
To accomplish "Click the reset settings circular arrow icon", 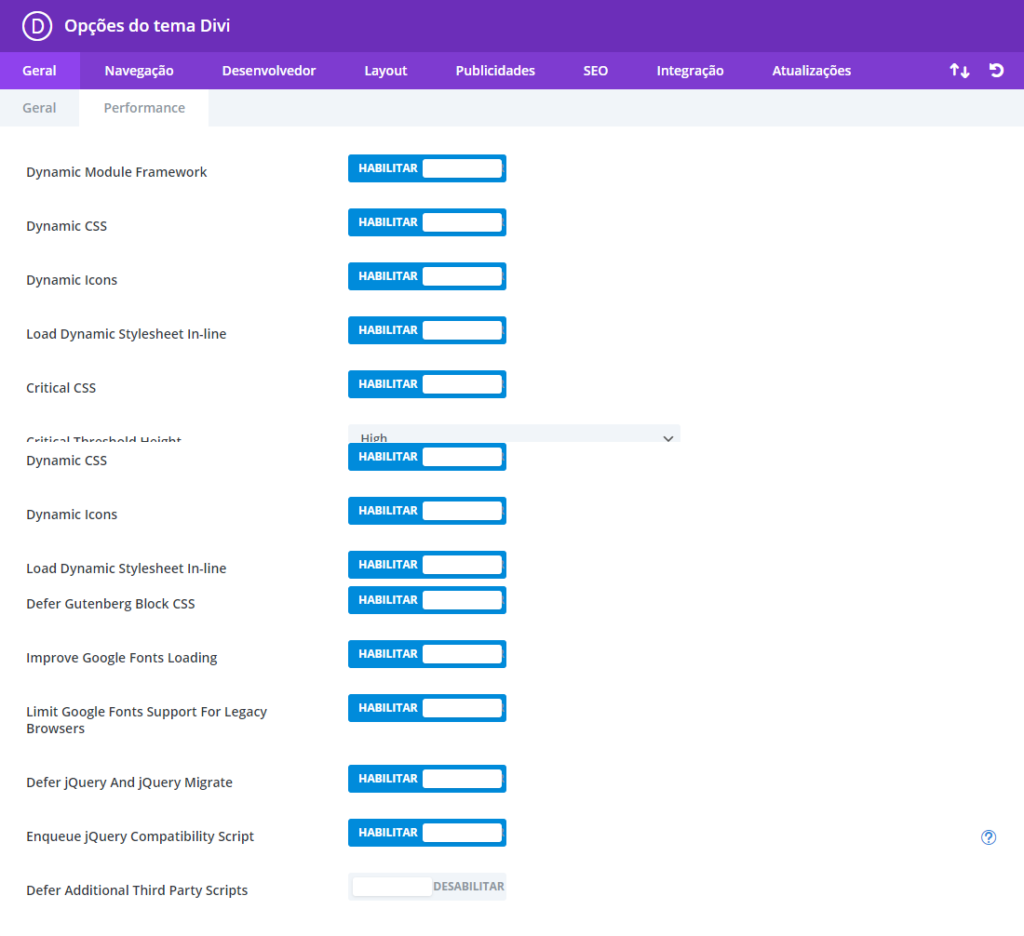I will pyautogui.click(x=996, y=71).
